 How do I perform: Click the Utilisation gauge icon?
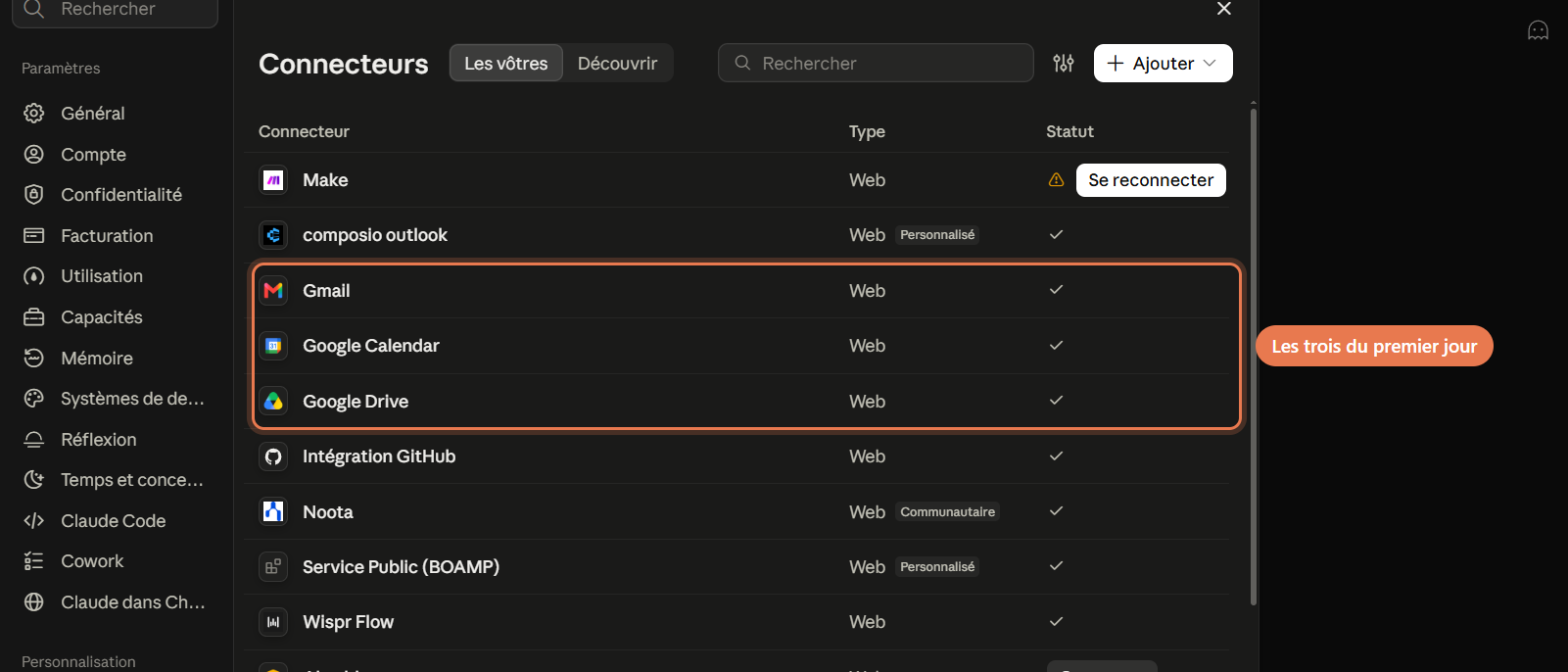[34, 276]
